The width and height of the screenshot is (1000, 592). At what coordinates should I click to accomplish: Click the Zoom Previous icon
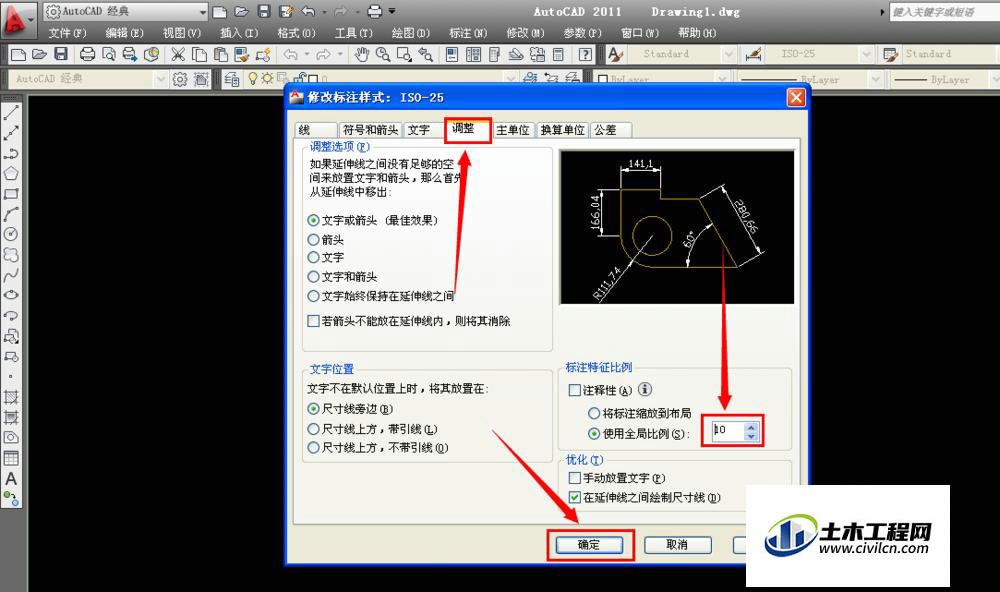click(425, 54)
